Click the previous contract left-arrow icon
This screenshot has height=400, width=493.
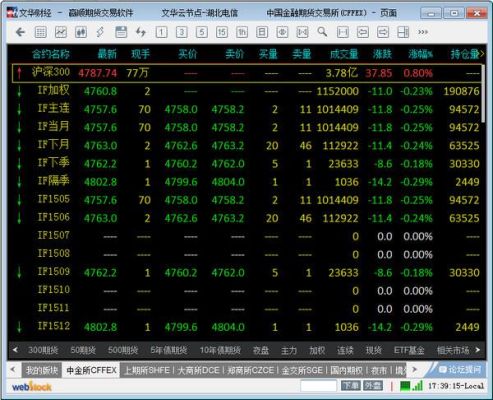click(363, 32)
